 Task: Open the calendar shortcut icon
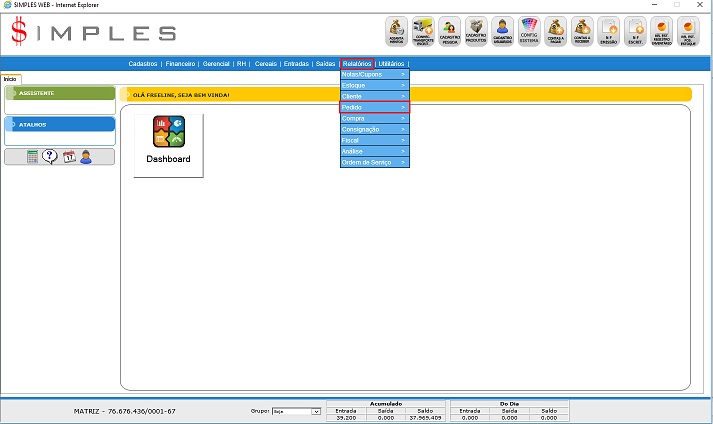pyautogui.click(x=69, y=157)
